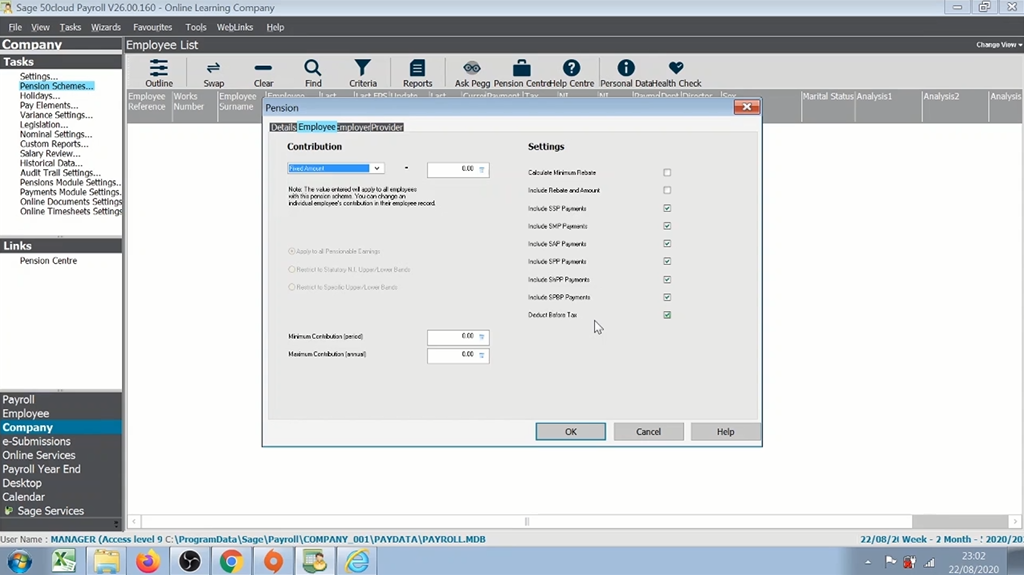Click the Clear toolbar icon
Image resolution: width=1024 pixels, height=575 pixels.
(x=263, y=73)
